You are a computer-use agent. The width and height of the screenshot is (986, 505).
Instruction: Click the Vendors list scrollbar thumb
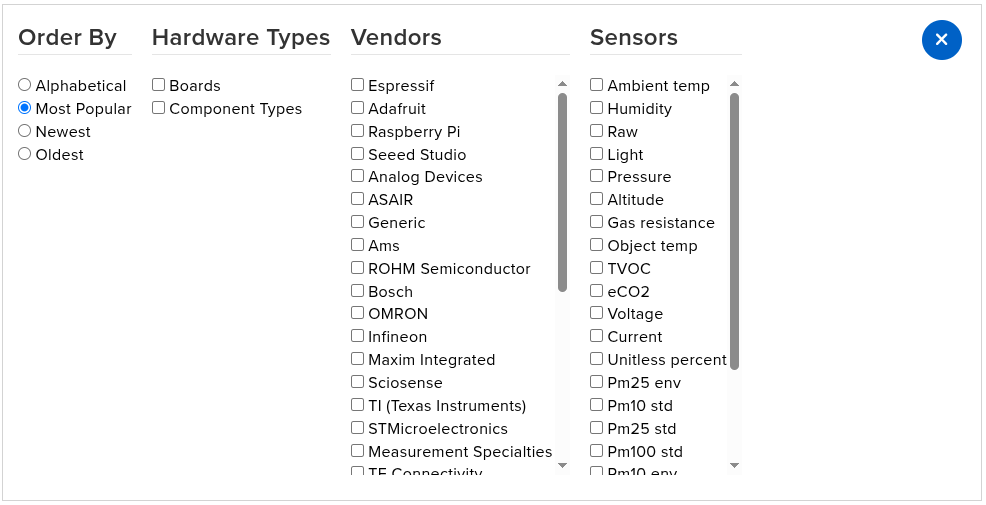(562, 190)
